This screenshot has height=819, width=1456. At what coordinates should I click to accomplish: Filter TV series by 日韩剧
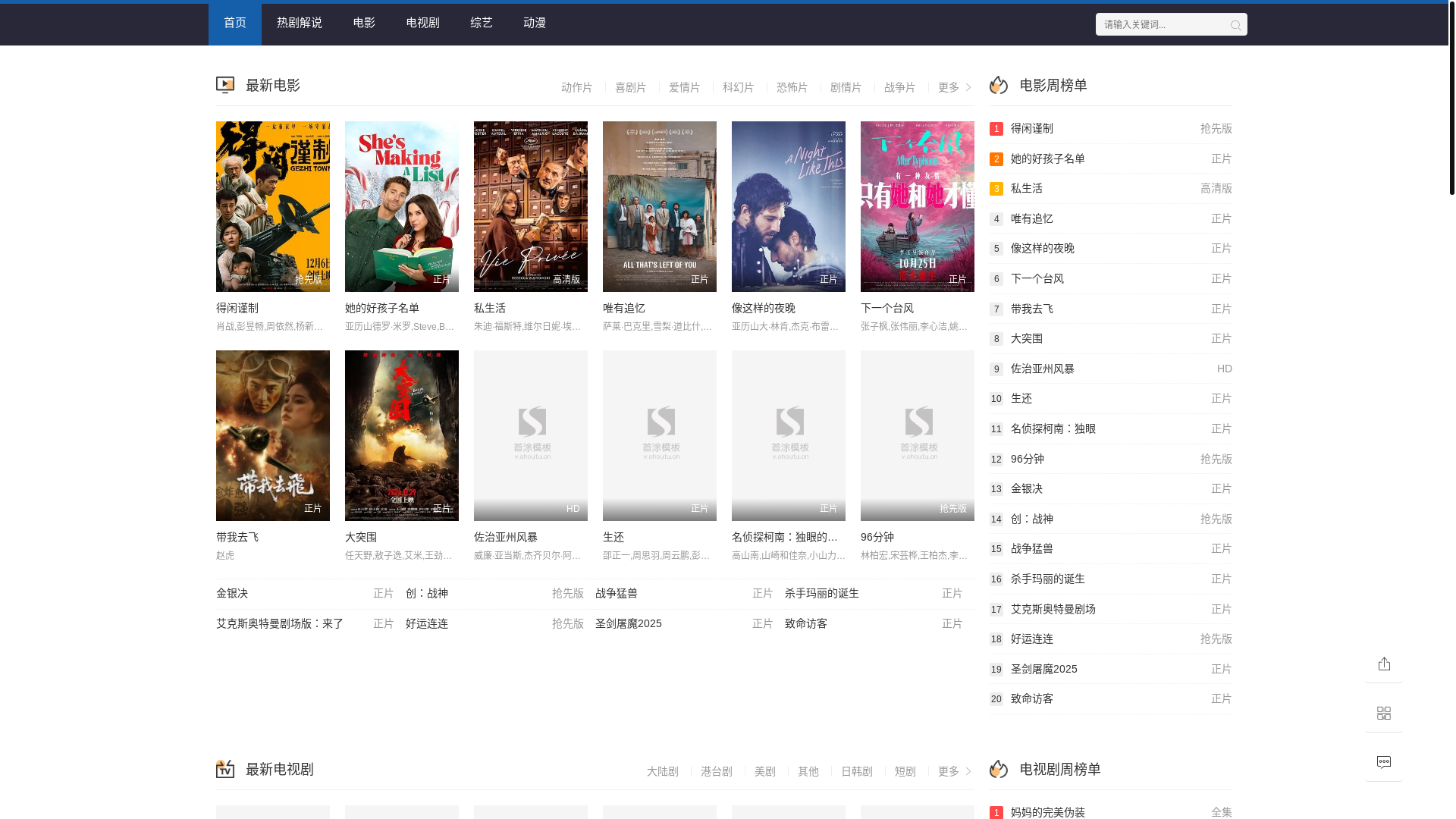click(857, 771)
